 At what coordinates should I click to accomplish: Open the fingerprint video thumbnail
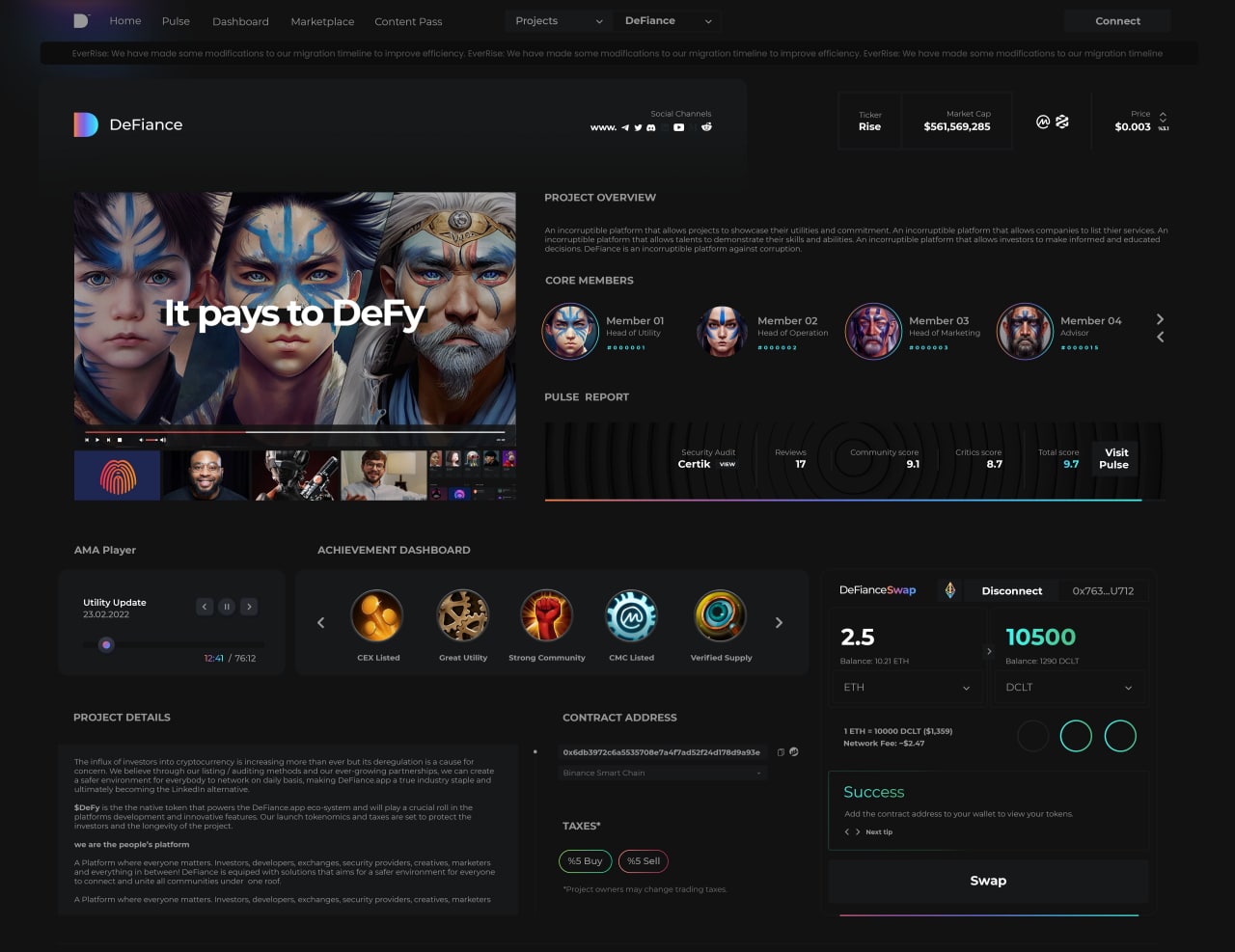(x=117, y=474)
